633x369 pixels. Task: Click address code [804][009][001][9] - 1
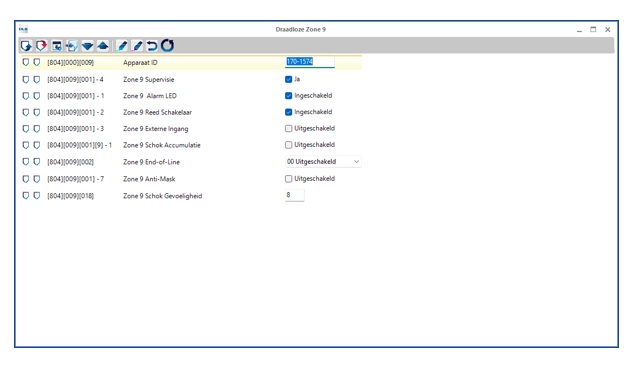[80, 145]
